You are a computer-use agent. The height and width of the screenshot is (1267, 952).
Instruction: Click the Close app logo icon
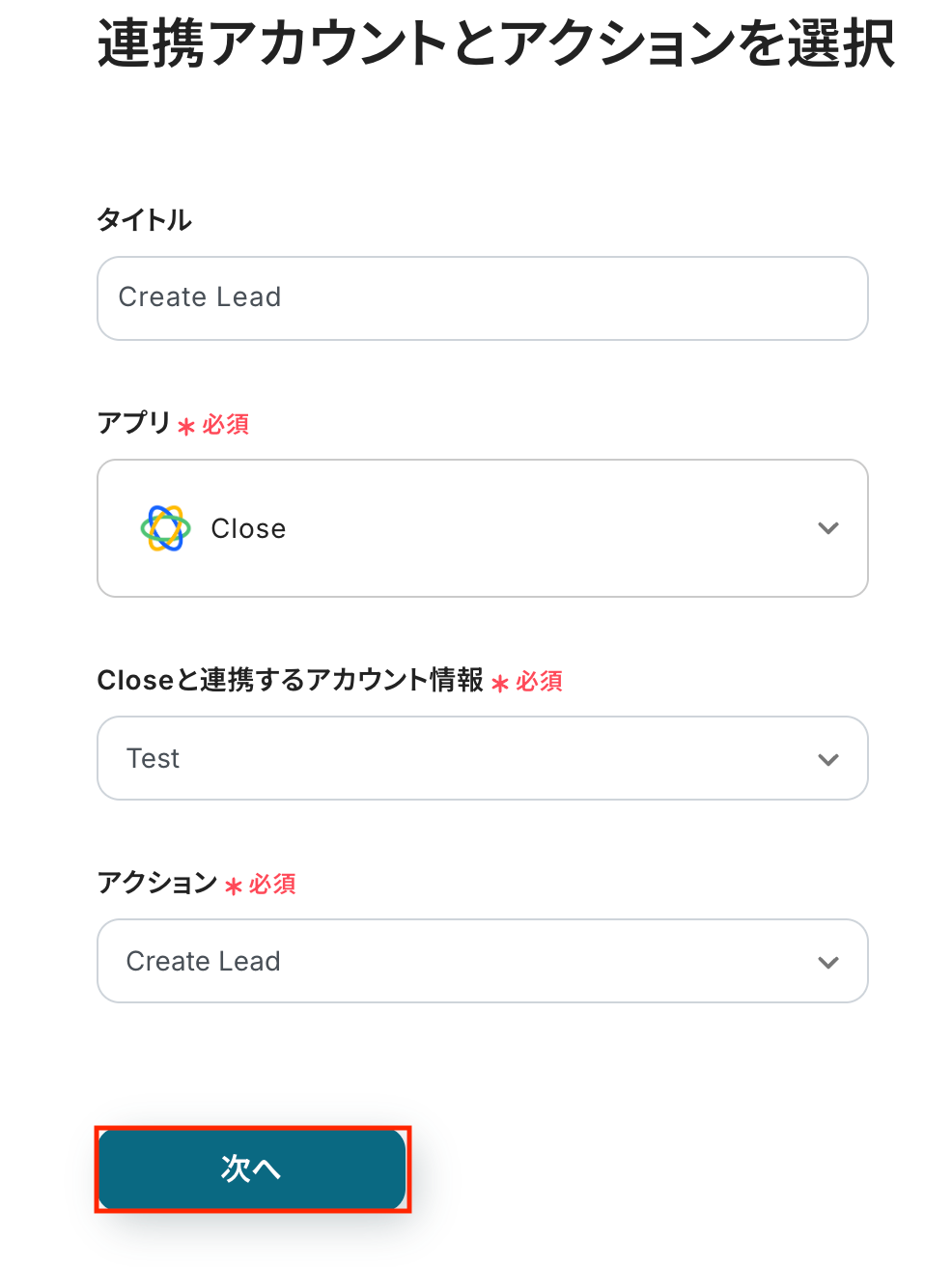tap(165, 528)
